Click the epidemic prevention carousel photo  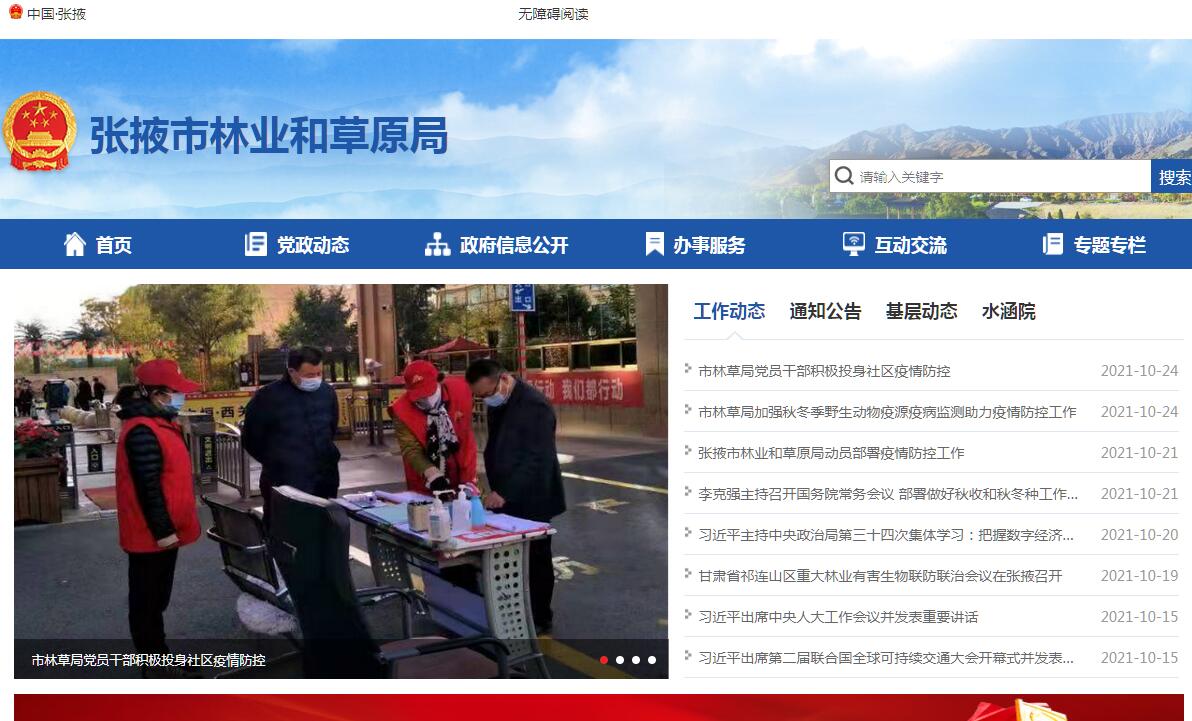coord(340,460)
